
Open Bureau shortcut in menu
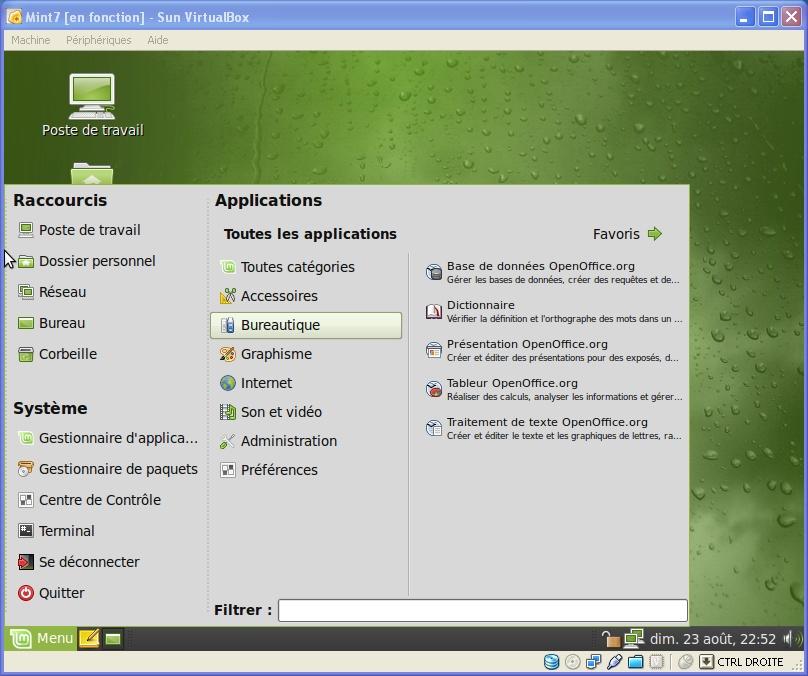point(52,323)
